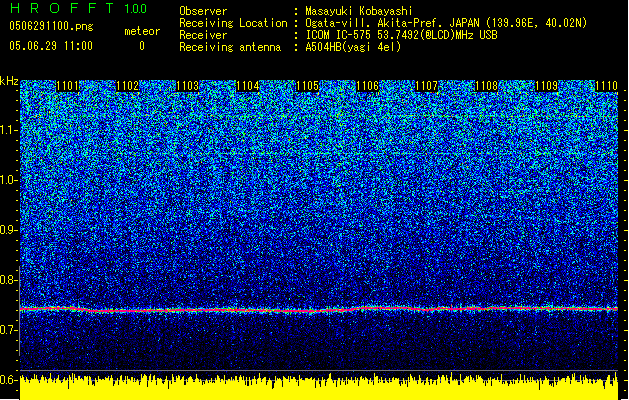Click the 1.0 frequency axis label
The height and width of the screenshot is (400, 629).
[9, 181]
